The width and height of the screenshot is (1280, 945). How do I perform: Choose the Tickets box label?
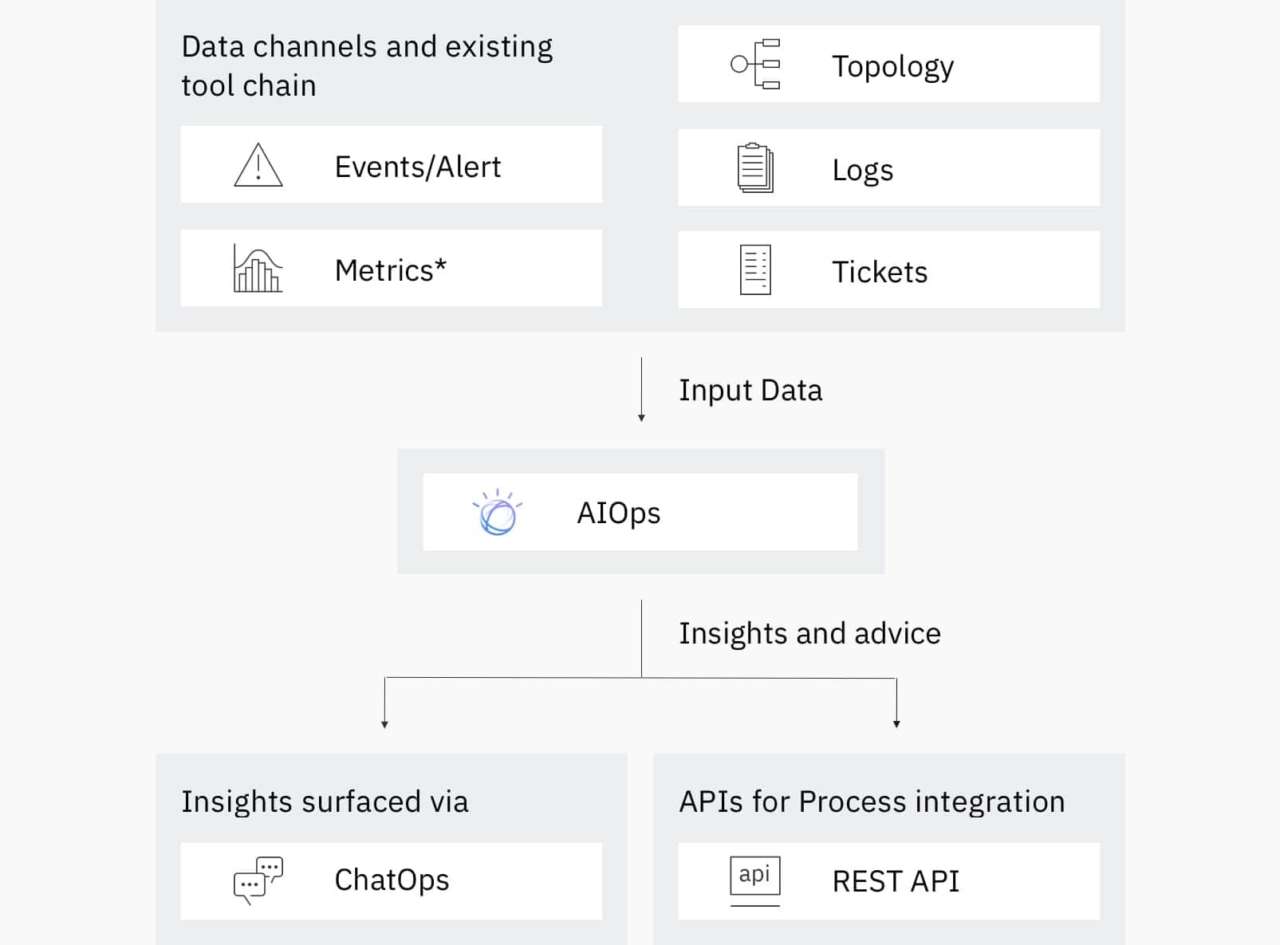880,272
